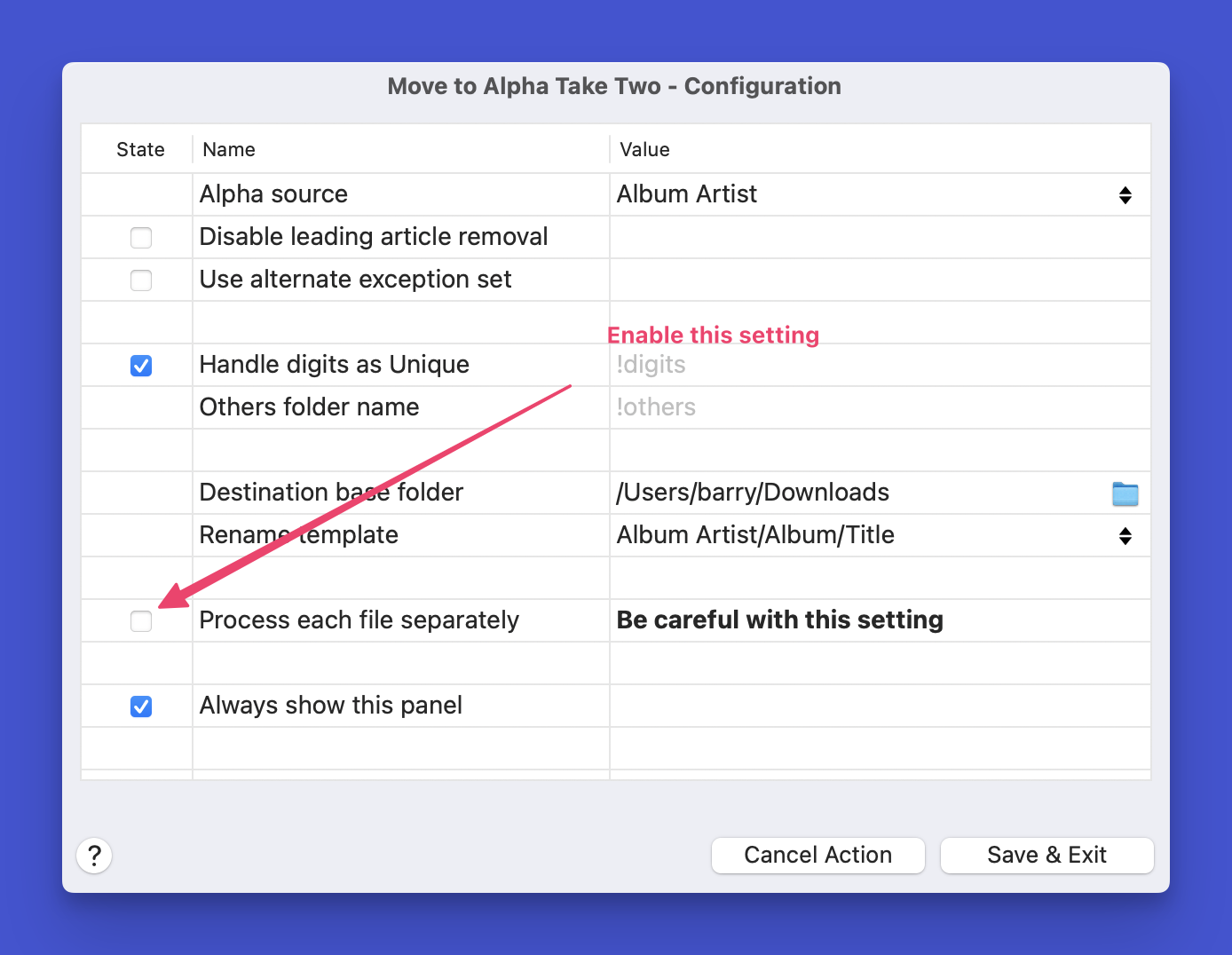
Task: Click the blue folder browse icon
Action: [1125, 493]
